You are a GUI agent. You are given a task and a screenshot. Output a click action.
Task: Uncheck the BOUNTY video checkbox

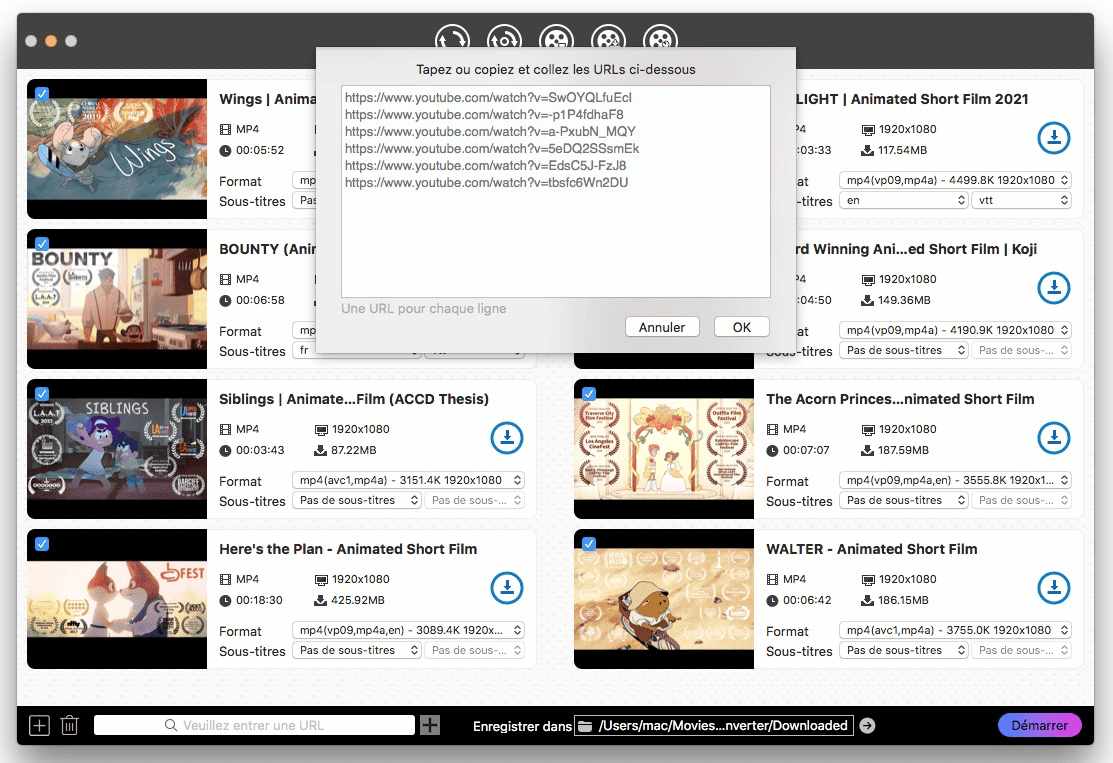pyautogui.click(x=42, y=243)
